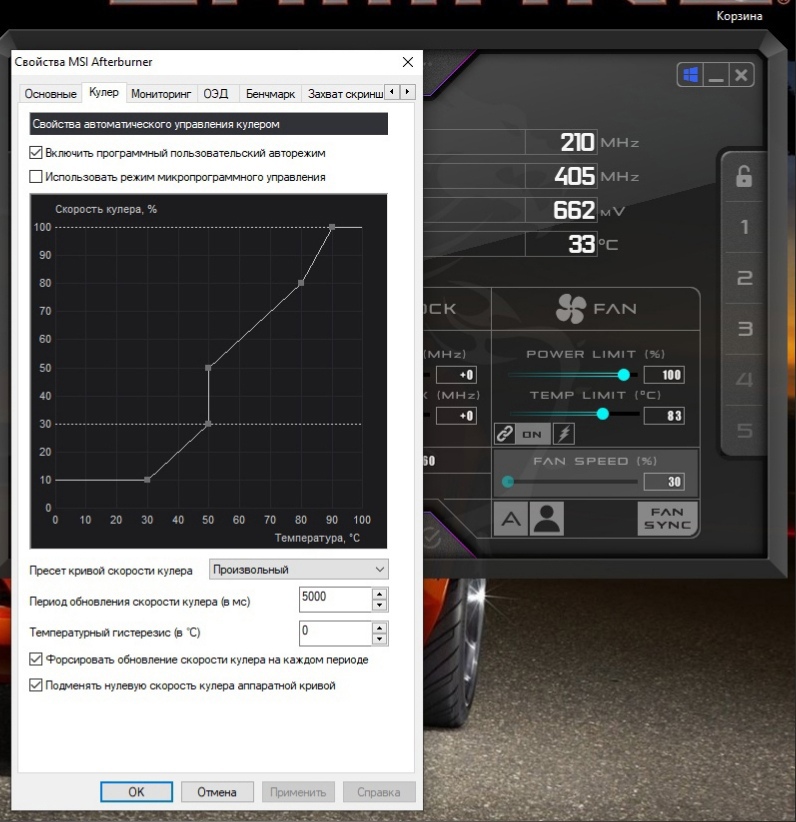This screenshot has height=822, width=796.
Task: Click the fan update period field 5000
Action: click(336, 599)
